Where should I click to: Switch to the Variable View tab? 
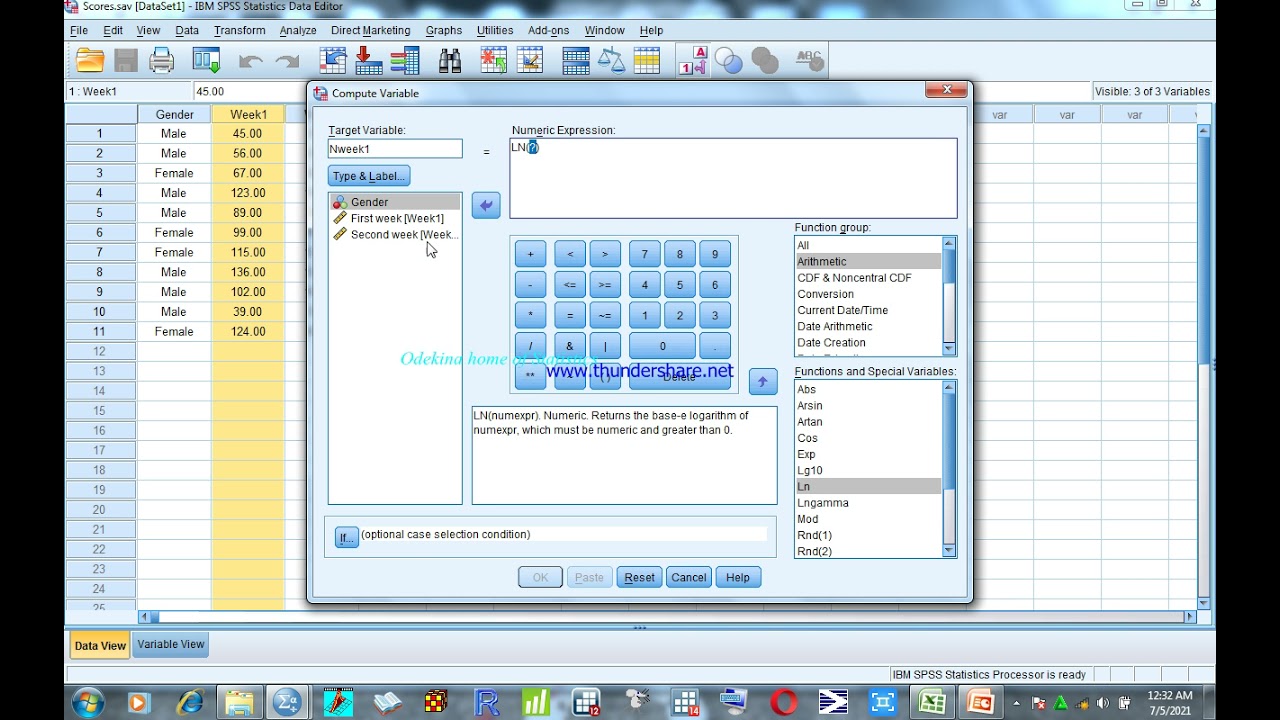click(171, 644)
